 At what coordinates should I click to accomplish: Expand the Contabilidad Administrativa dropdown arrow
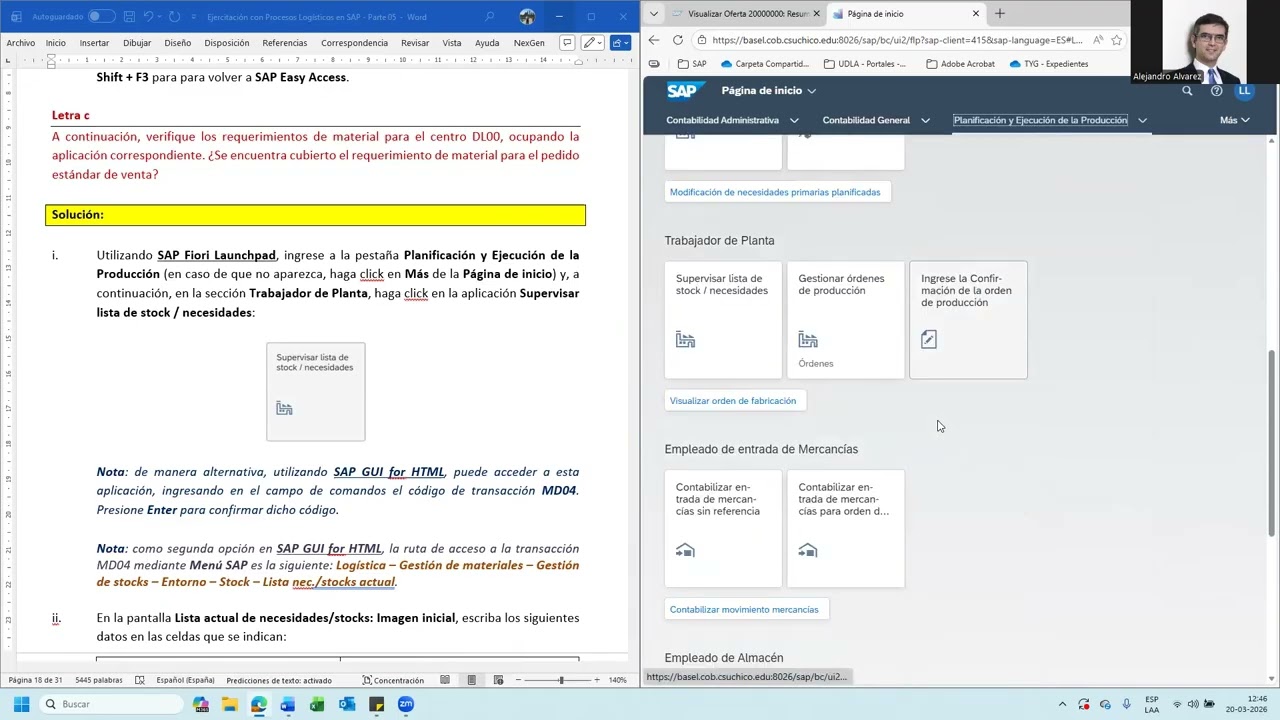pos(794,120)
